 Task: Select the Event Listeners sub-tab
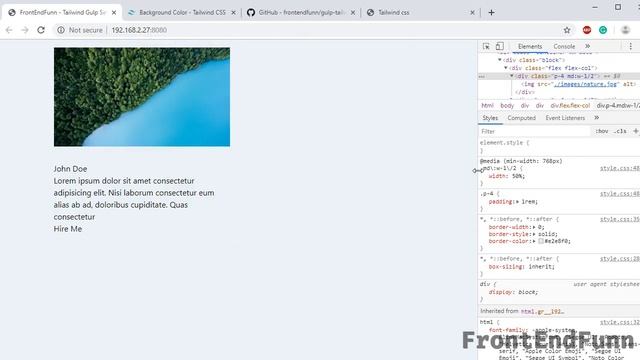pyautogui.click(x=565, y=118)
